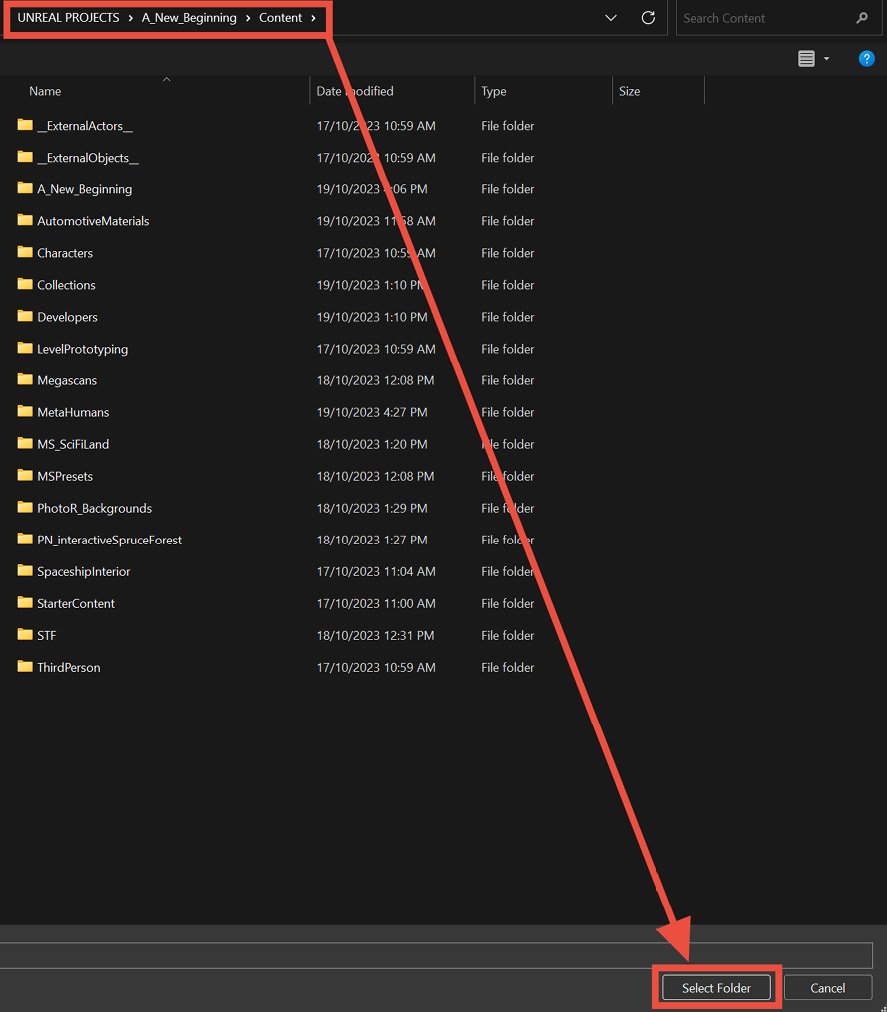Select the PN_interactiveSpruceForest folder icon

[x=25, y=539]
